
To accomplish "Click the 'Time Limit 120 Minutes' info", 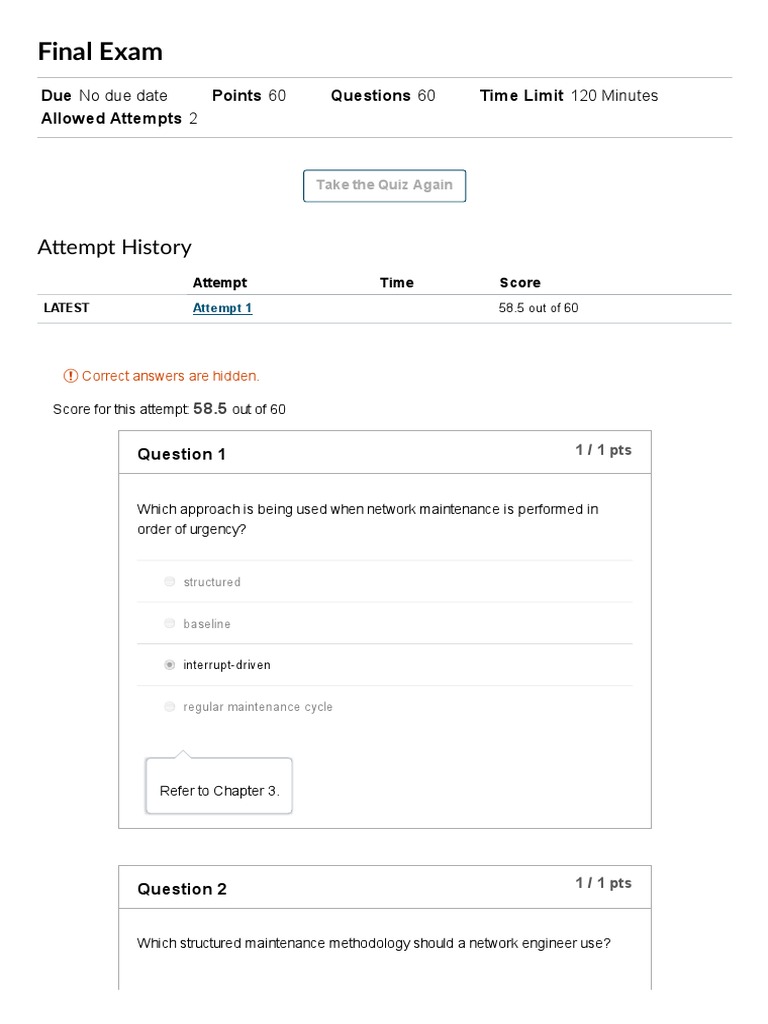I will 568,96.
